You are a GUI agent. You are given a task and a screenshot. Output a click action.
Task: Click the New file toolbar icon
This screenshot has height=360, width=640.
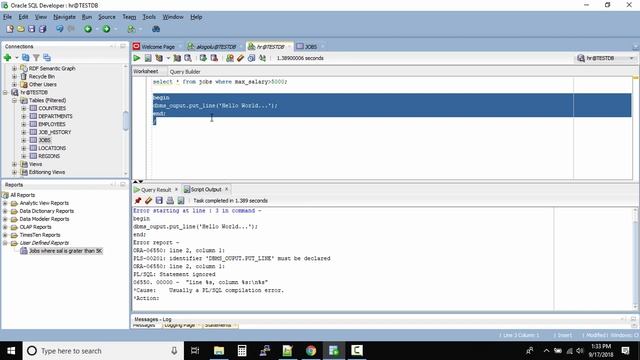(10, 29)
